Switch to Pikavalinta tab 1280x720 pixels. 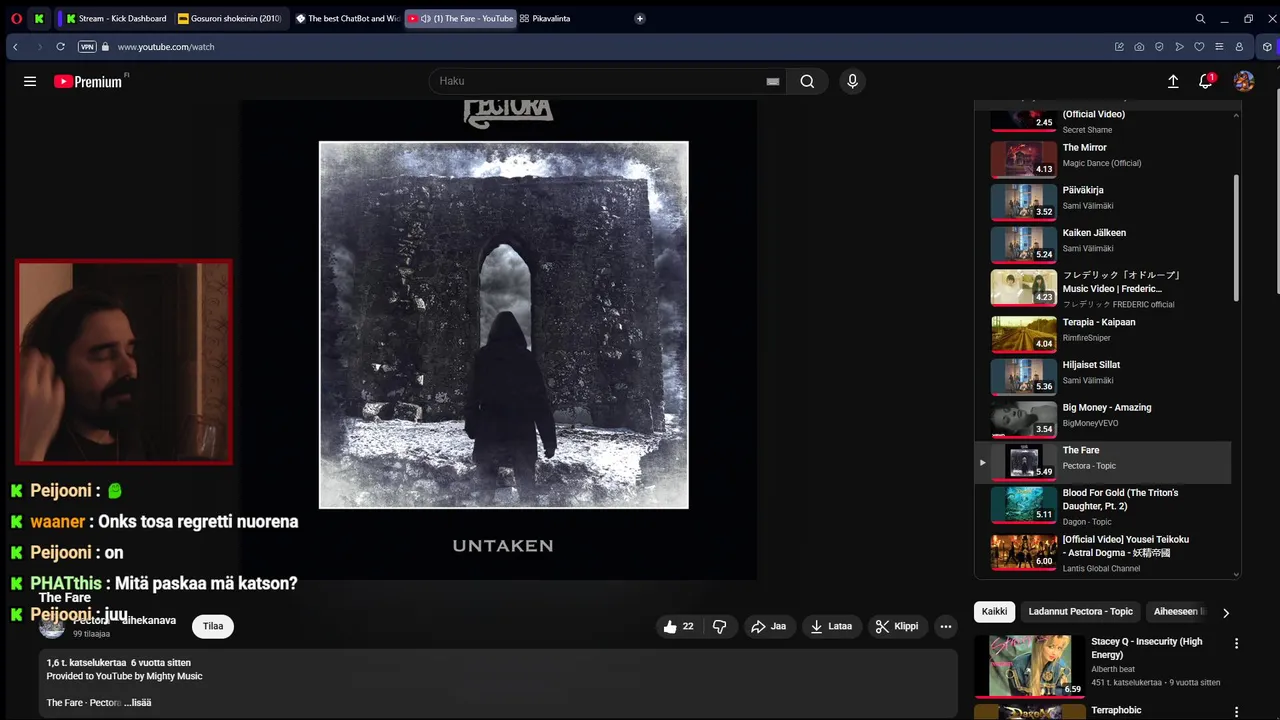[x=546, y=18]
